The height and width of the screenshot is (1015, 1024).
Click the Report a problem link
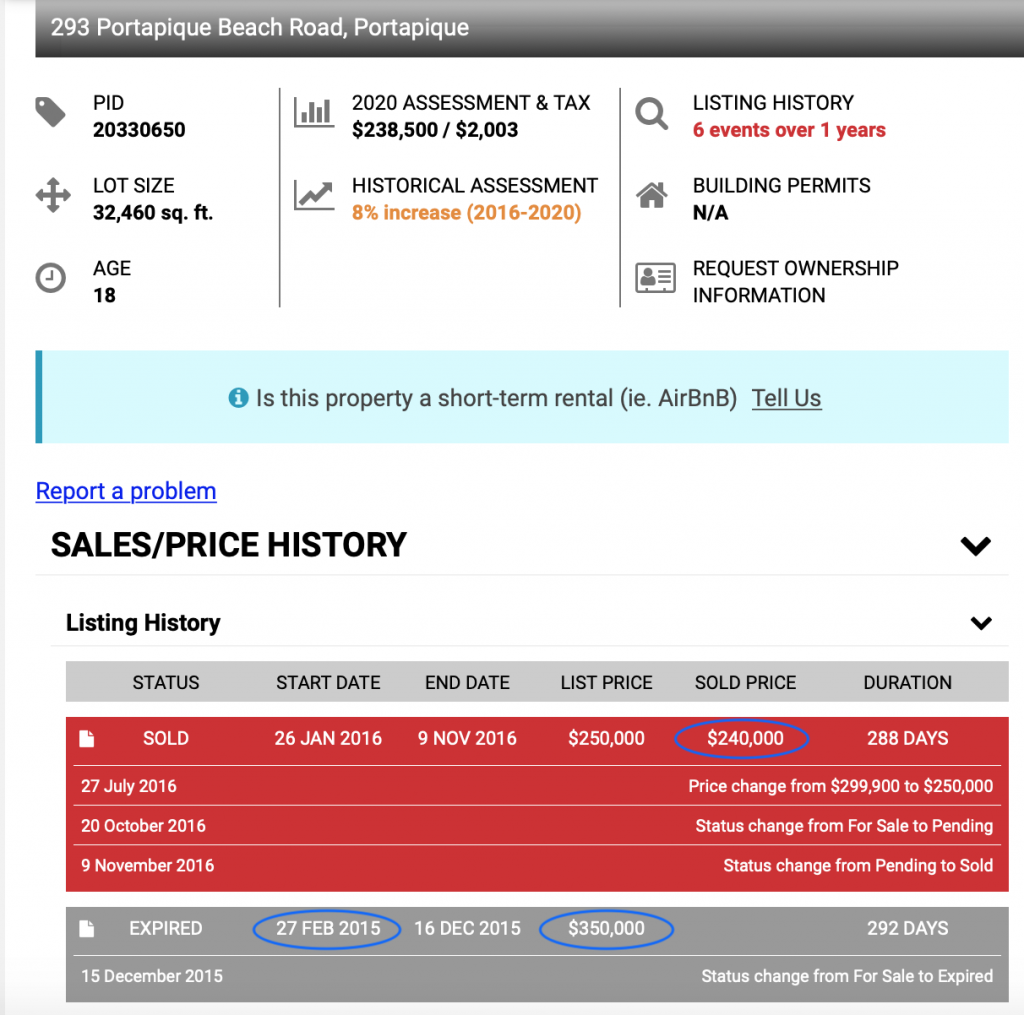pyautogui.click(x=126, y=491)
